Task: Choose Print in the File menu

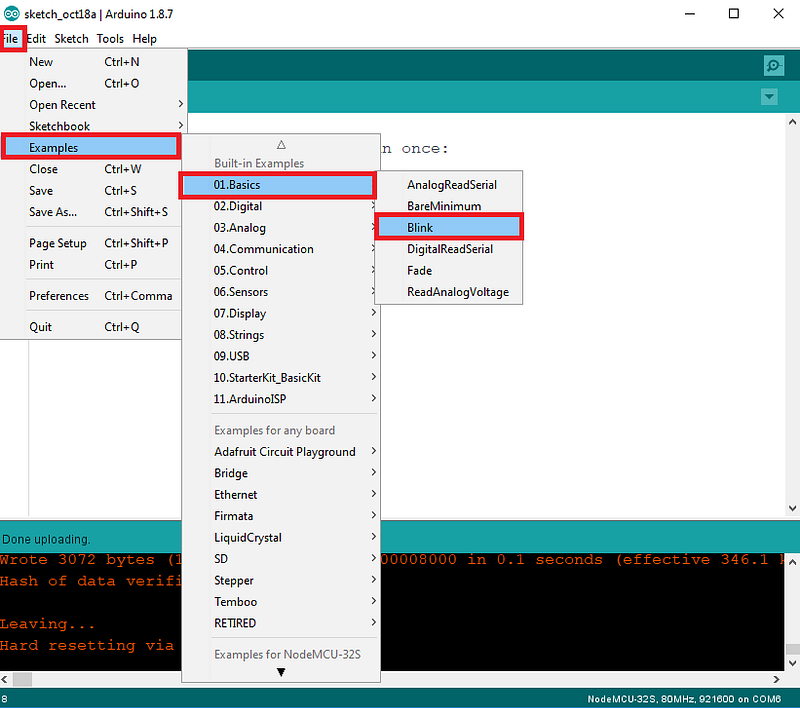Action: [91, 265]
